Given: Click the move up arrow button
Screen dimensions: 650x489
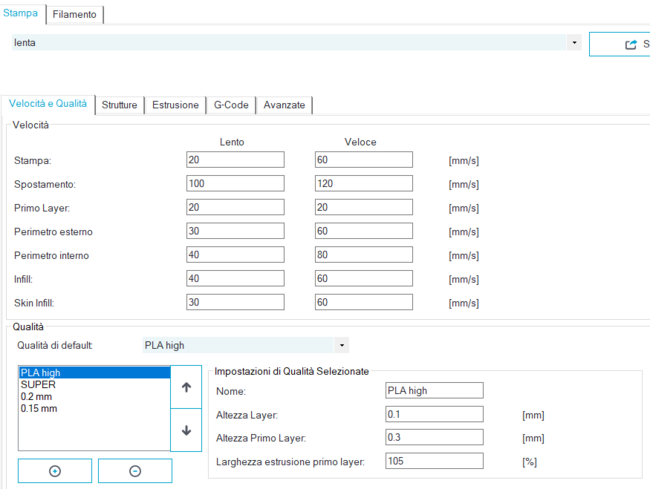Looking at the screenshot, I should (186, 388).
